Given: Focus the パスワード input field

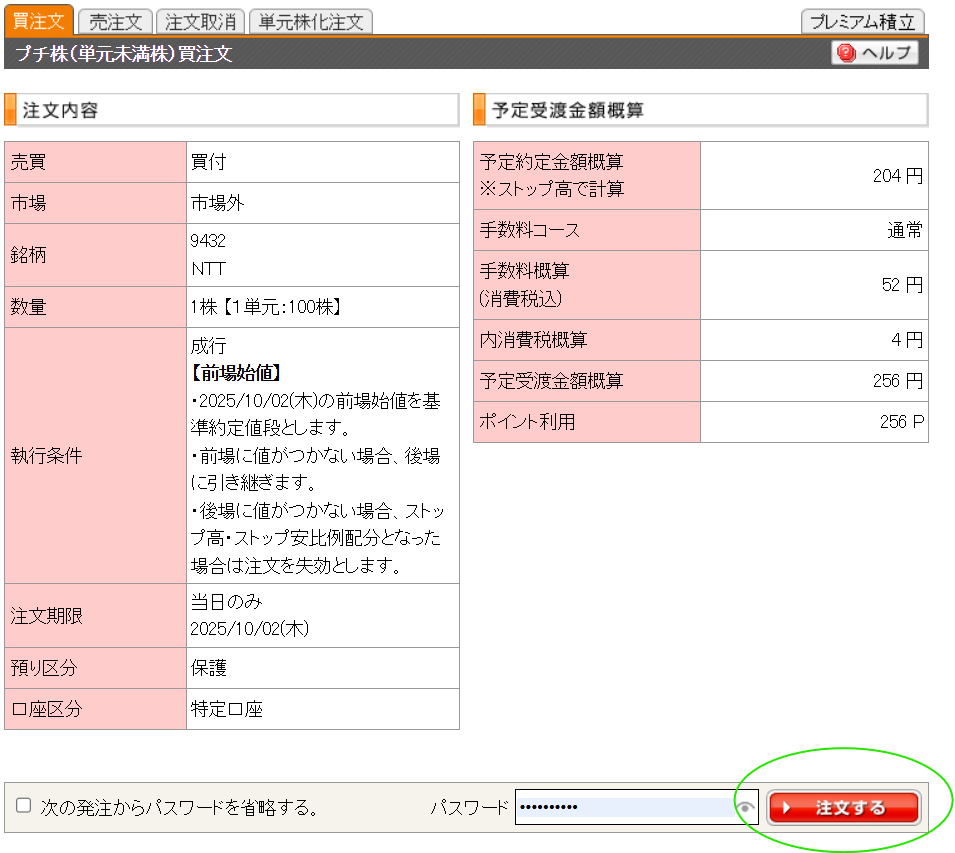Looking at the screenshot, I should pos(624,808).
